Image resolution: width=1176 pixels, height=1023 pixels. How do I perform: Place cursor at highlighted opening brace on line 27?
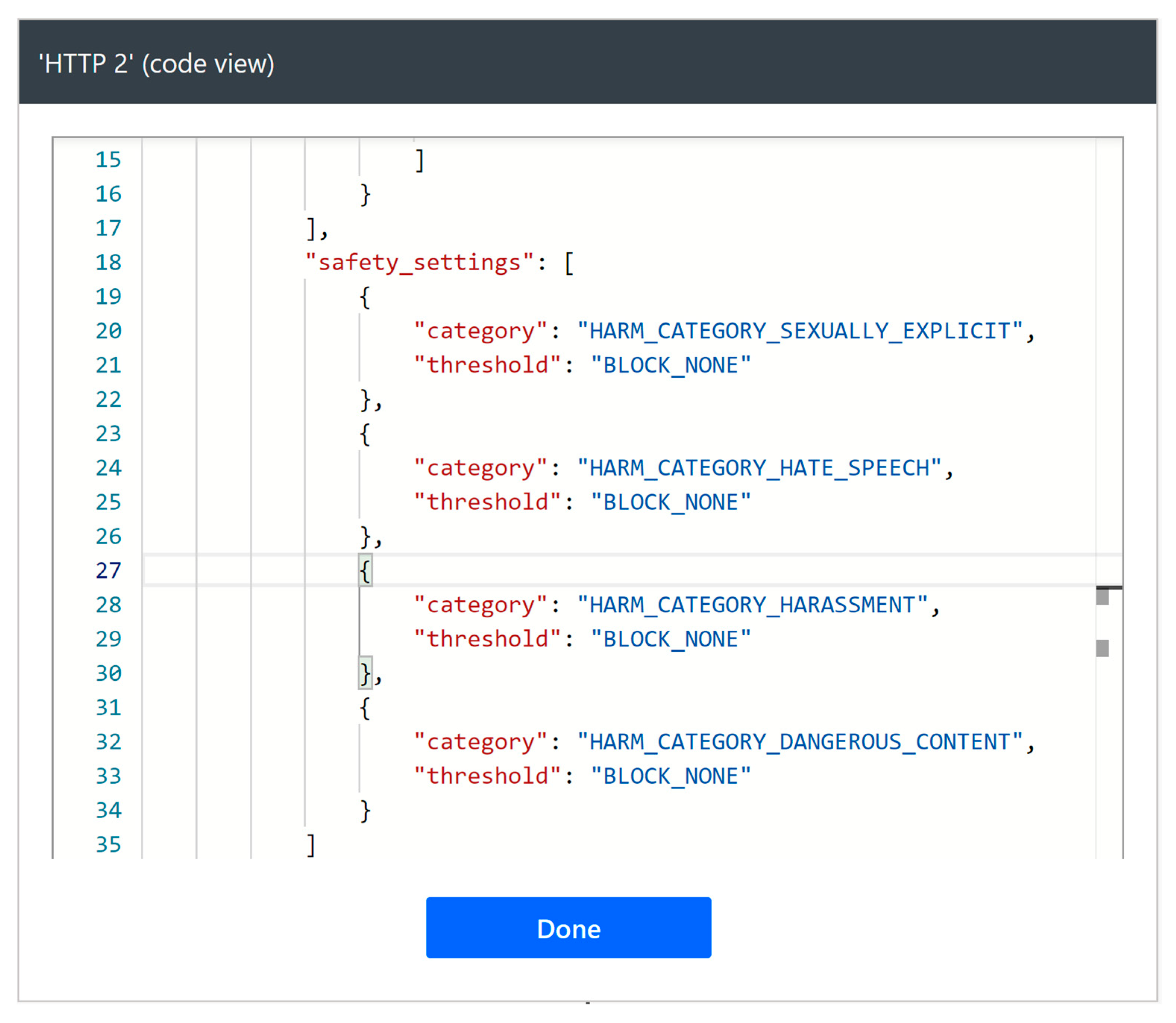(x=365, y=571)
